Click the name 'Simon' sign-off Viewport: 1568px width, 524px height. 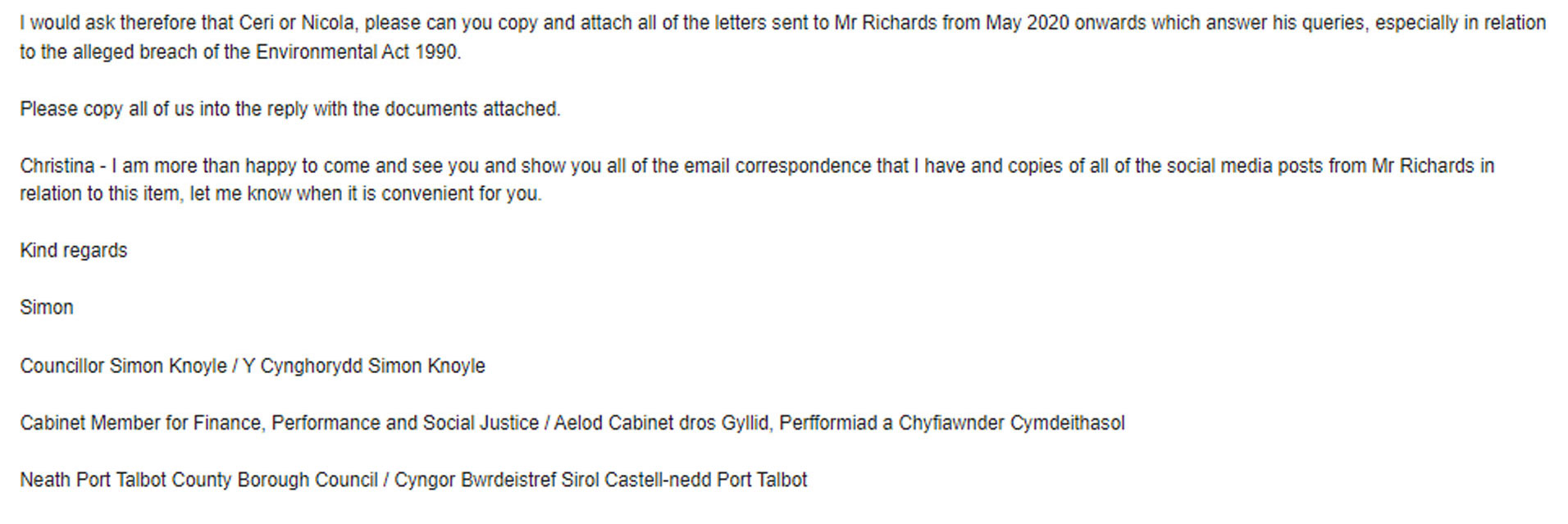click(x=47, y=308)
